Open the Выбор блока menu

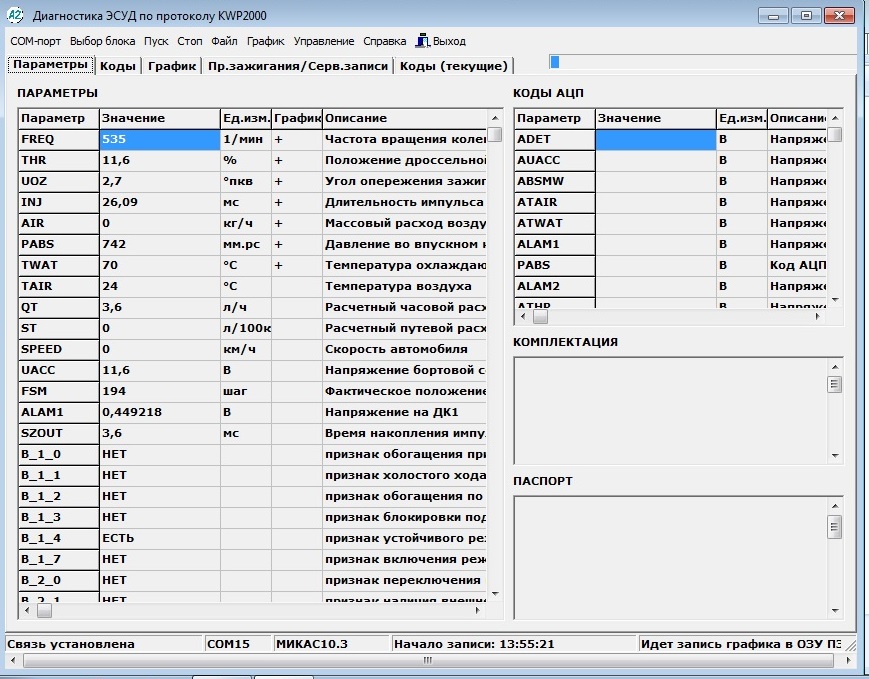(x=102, y=41)
